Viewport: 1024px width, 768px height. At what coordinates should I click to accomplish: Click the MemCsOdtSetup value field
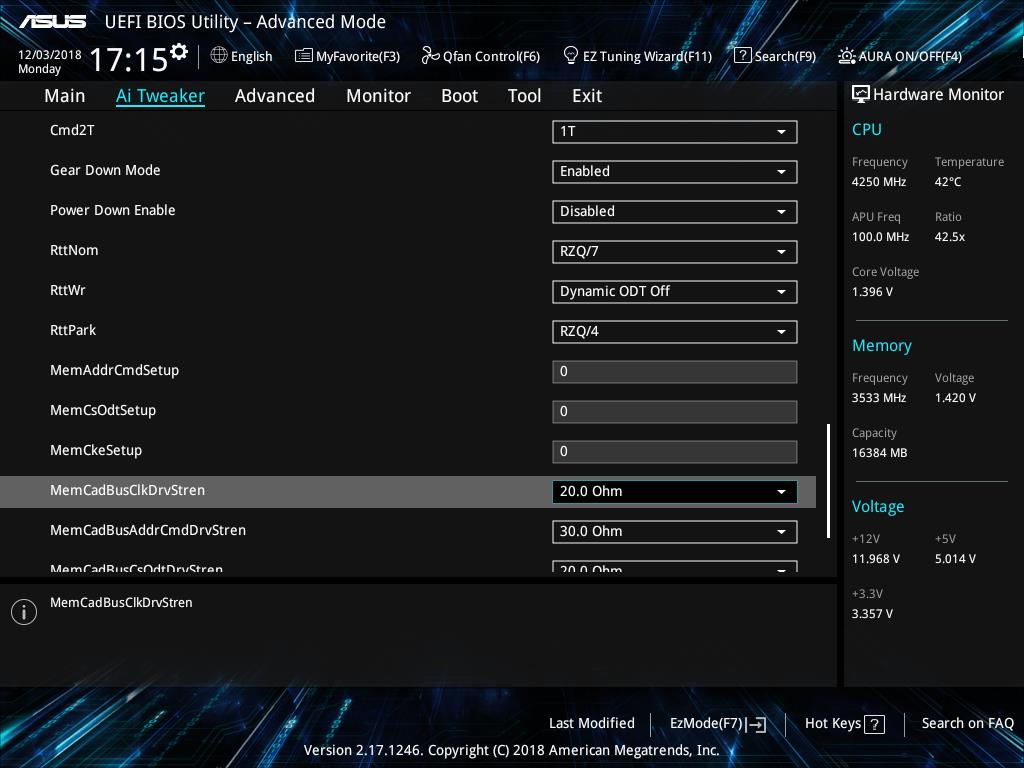[x=675, y=411]
